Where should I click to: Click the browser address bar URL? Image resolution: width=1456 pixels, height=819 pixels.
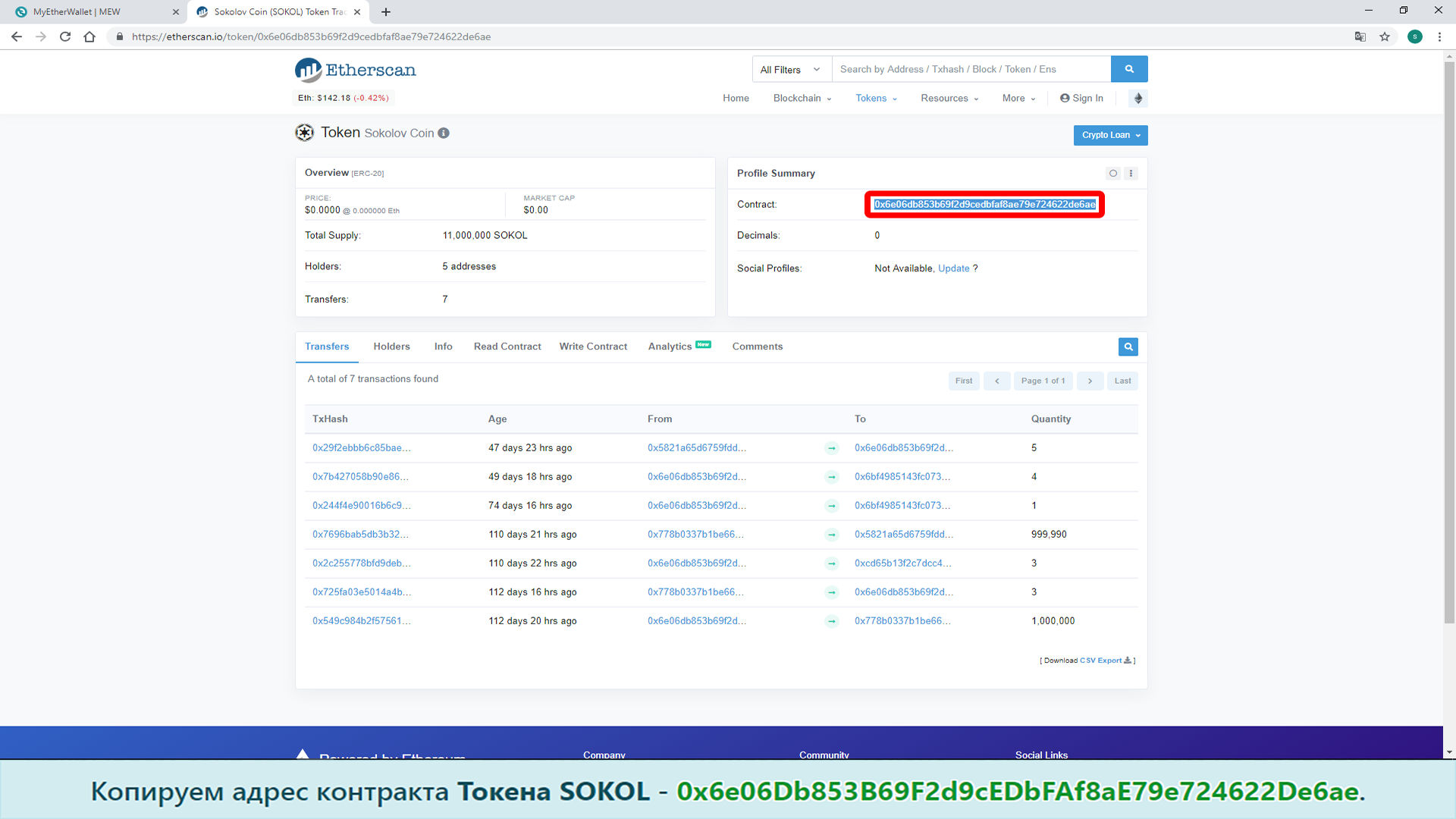tap(311, 36)
